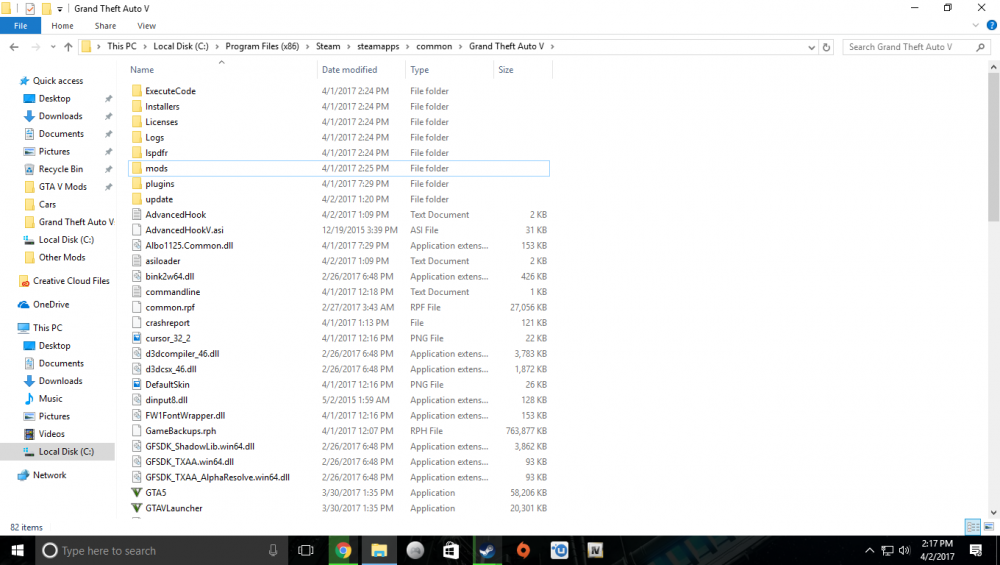Open the File ribbon tab
The height and width of the screenshot is (565, 1000).
20,26
